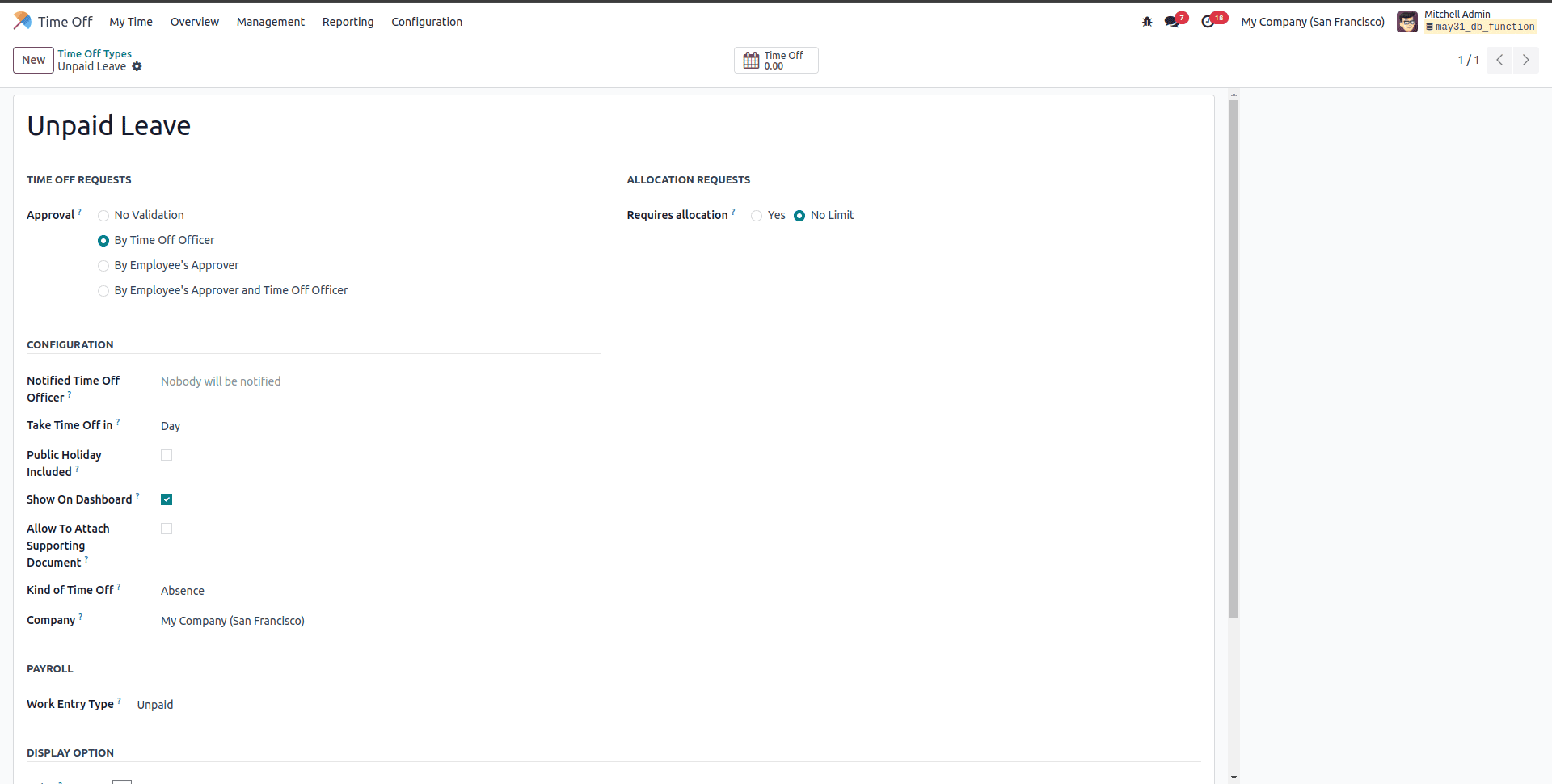Go to the next record arrow

tap(1525, 60)
